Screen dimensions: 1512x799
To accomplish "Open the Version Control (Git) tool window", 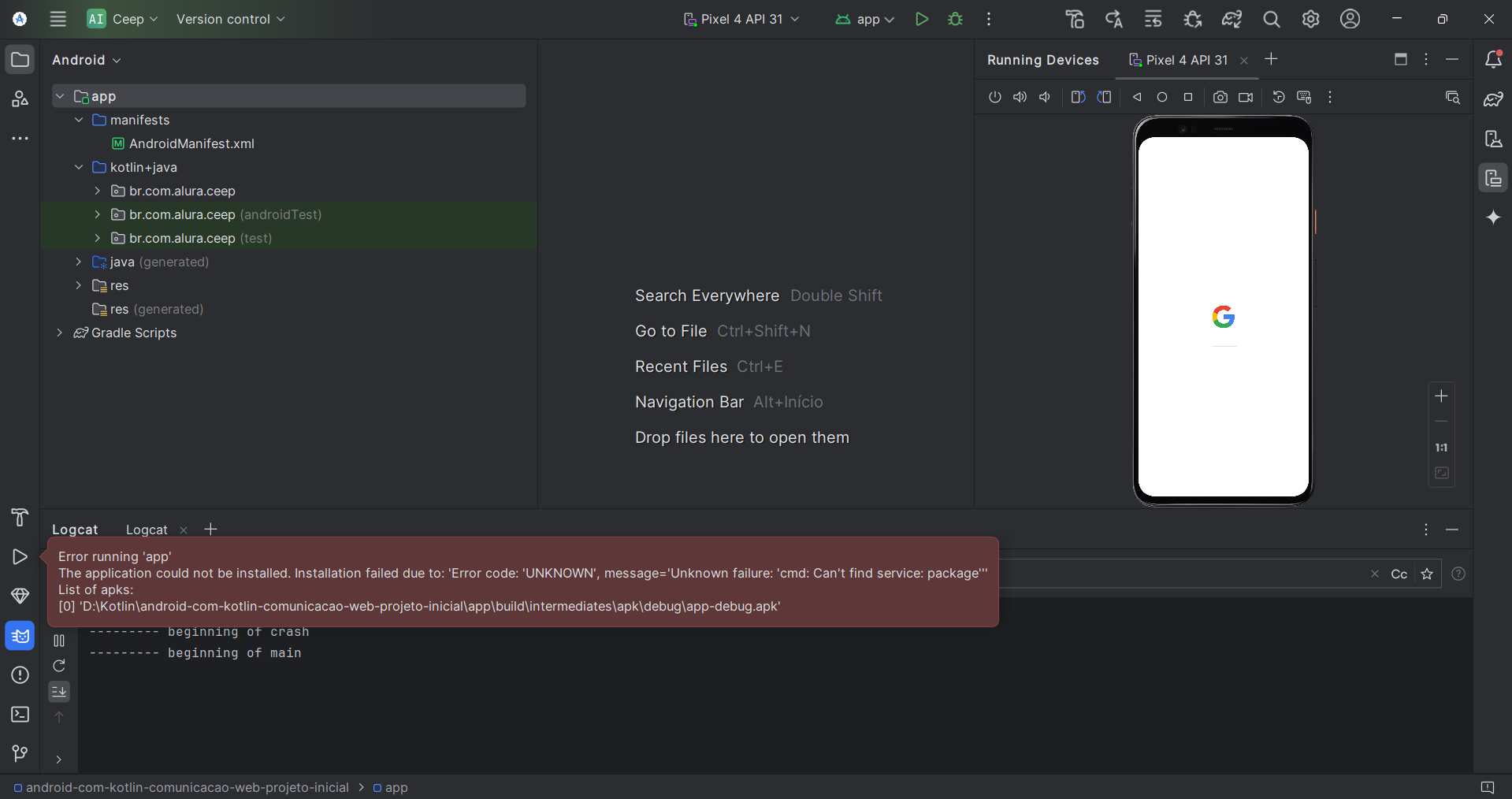I will click(20, 753).
